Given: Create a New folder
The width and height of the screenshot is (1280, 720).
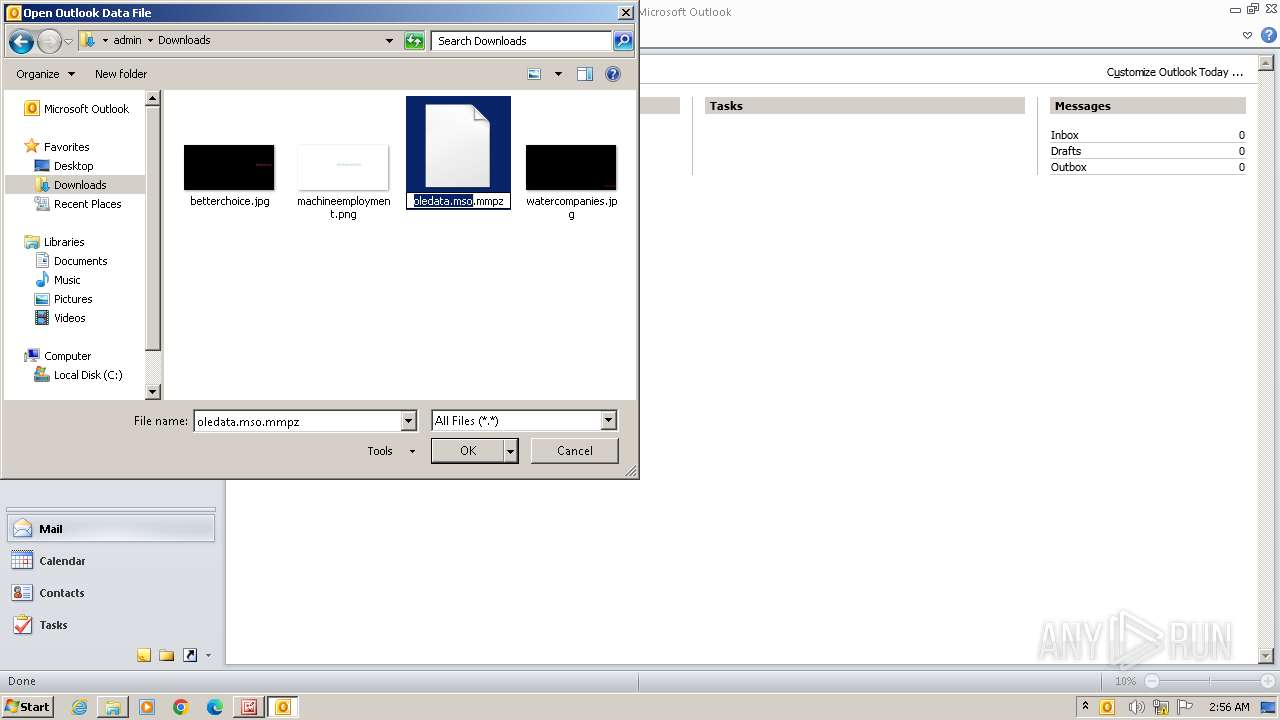Looking at the screenshot, I should tap(121, 74).
